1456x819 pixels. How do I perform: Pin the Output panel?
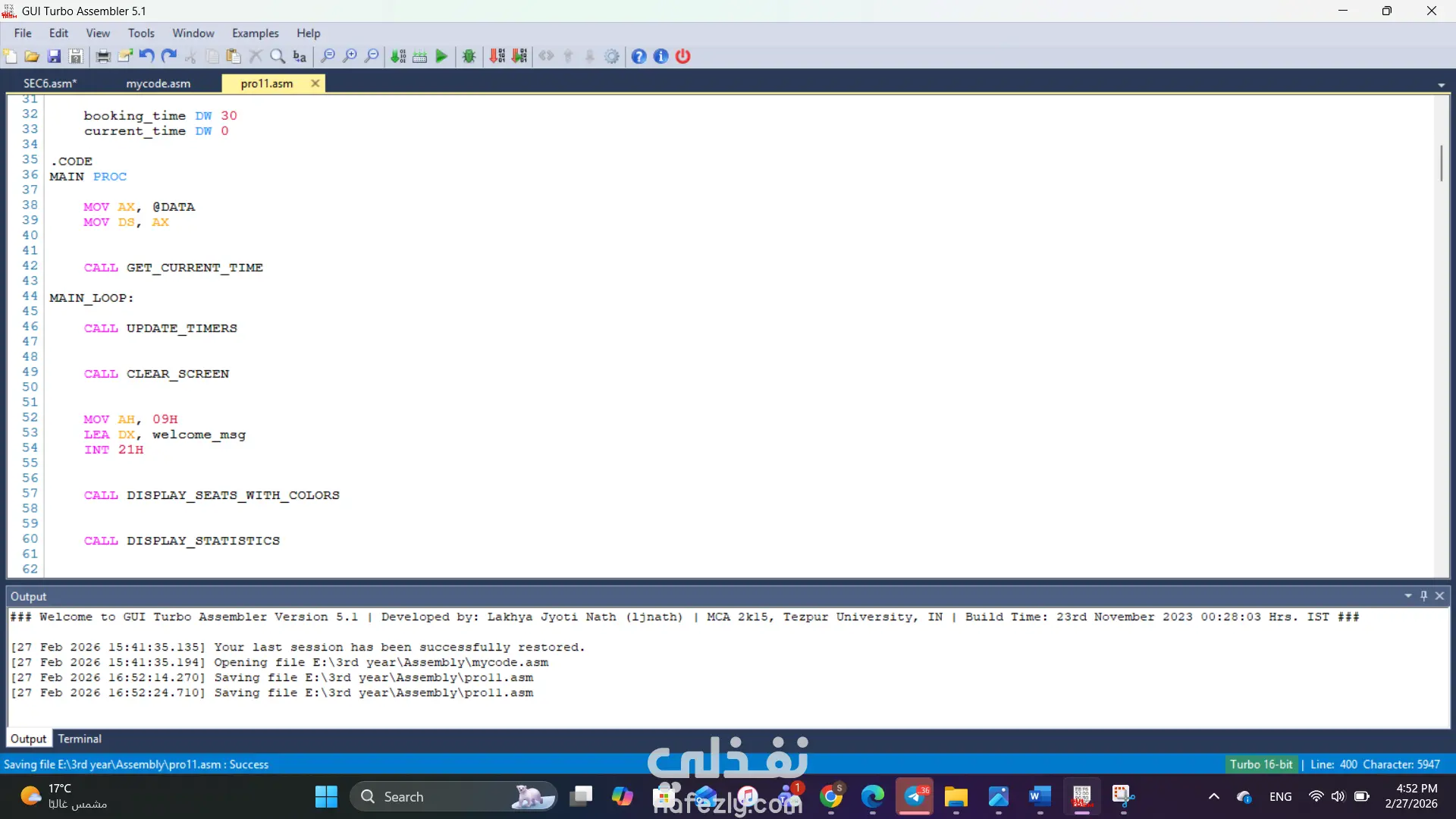coord(1424,596)
